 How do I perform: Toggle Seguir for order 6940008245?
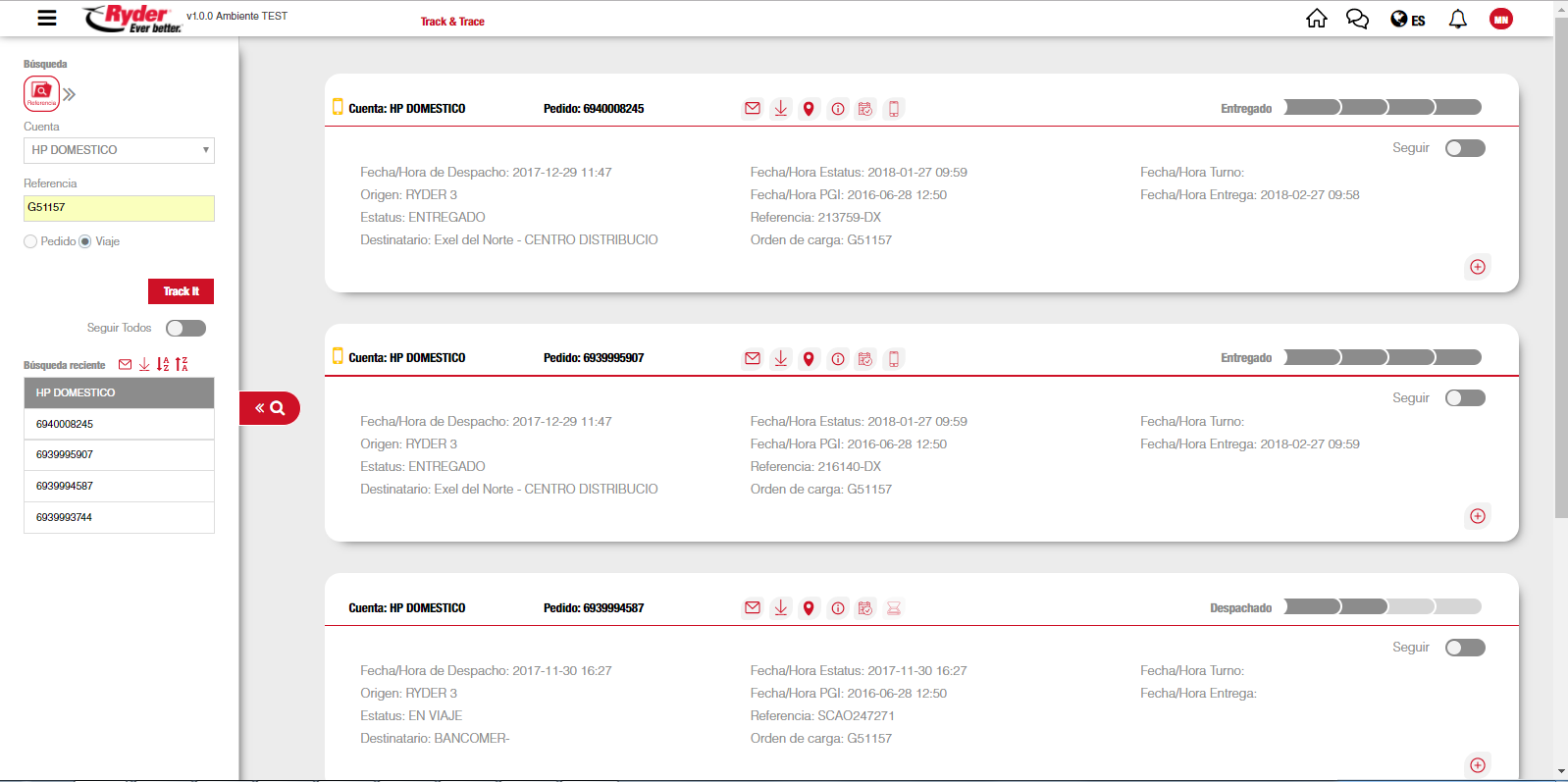coord(1464,148)
